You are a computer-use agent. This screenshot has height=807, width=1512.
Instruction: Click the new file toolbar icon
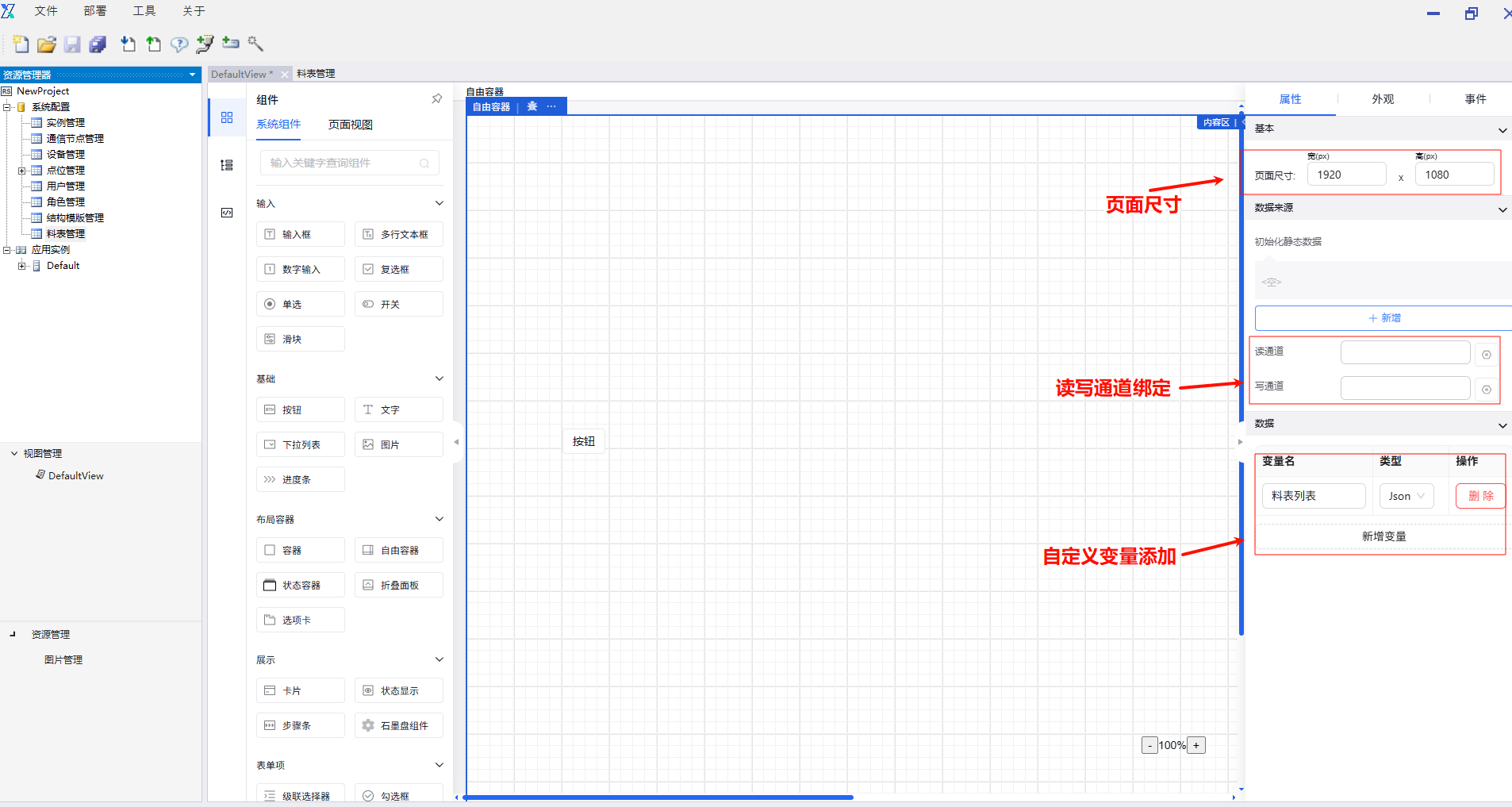[x=21, y=44]
